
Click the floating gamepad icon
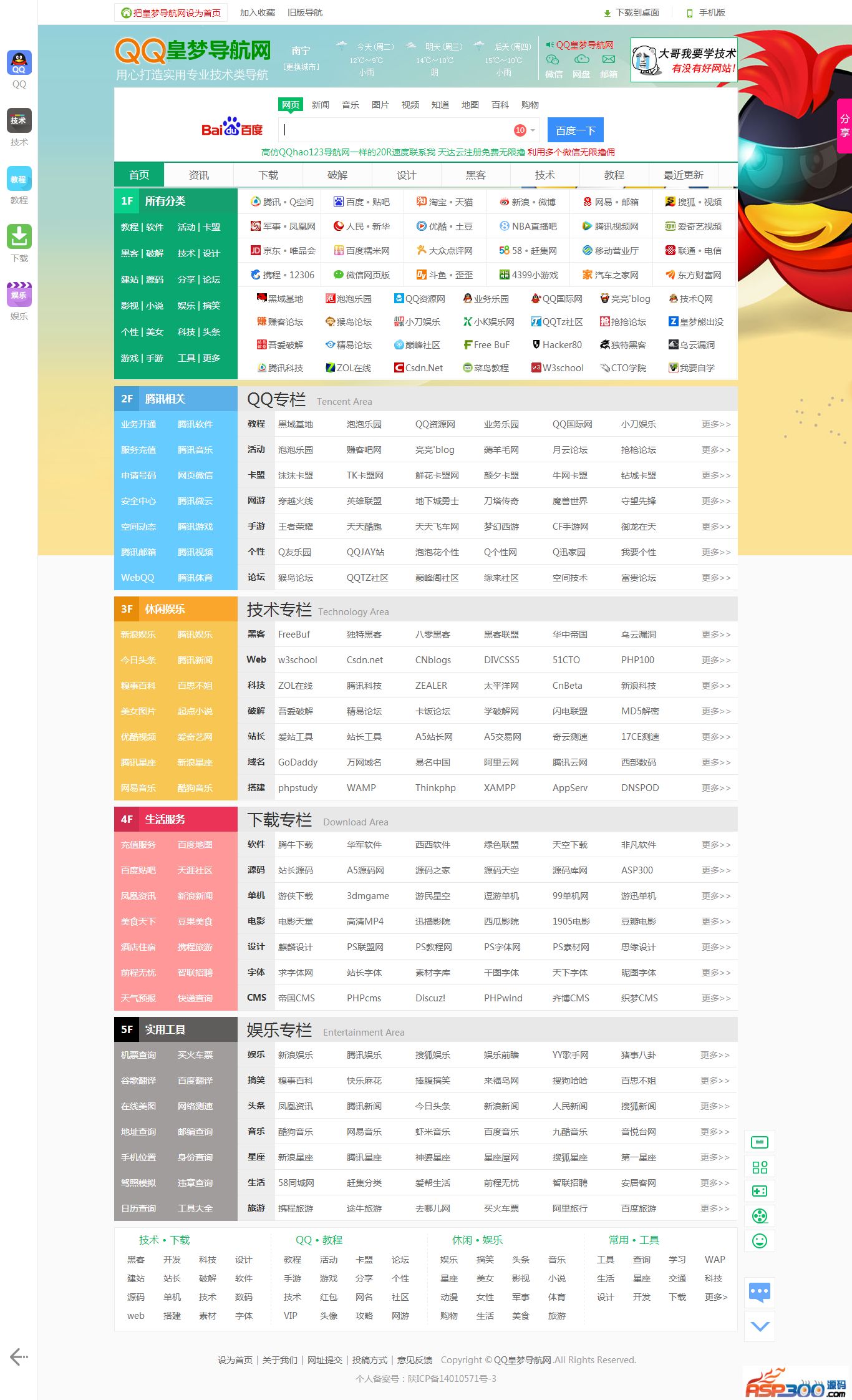click(x=760, y=1191)
